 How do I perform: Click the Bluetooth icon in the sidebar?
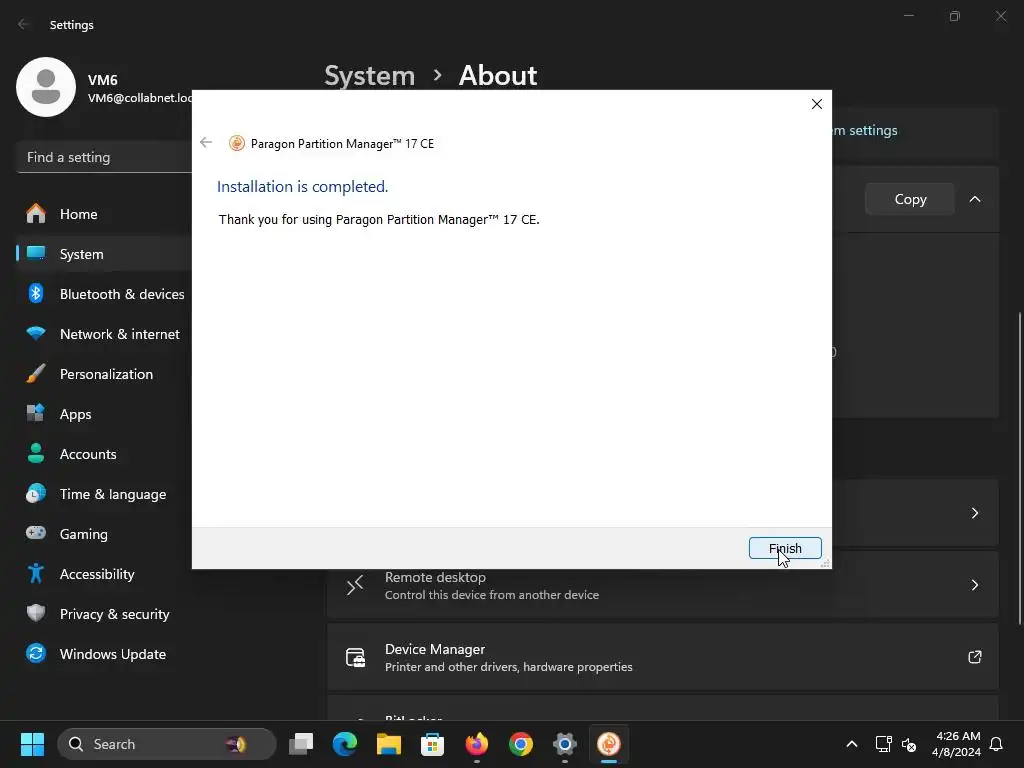point(36,293)
